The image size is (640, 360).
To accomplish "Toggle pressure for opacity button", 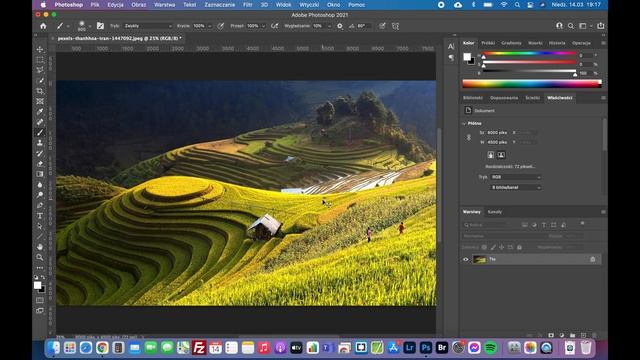I will click(x=220, y=26).
